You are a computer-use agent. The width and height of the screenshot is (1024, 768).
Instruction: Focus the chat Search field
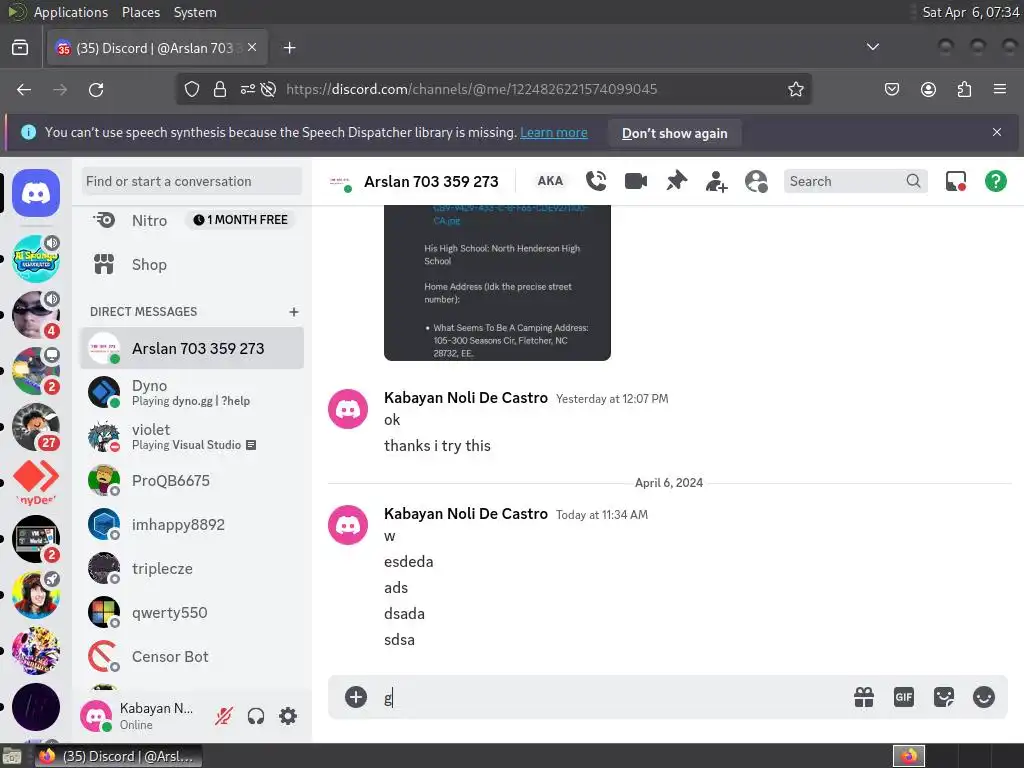click(x=855, y=181)
